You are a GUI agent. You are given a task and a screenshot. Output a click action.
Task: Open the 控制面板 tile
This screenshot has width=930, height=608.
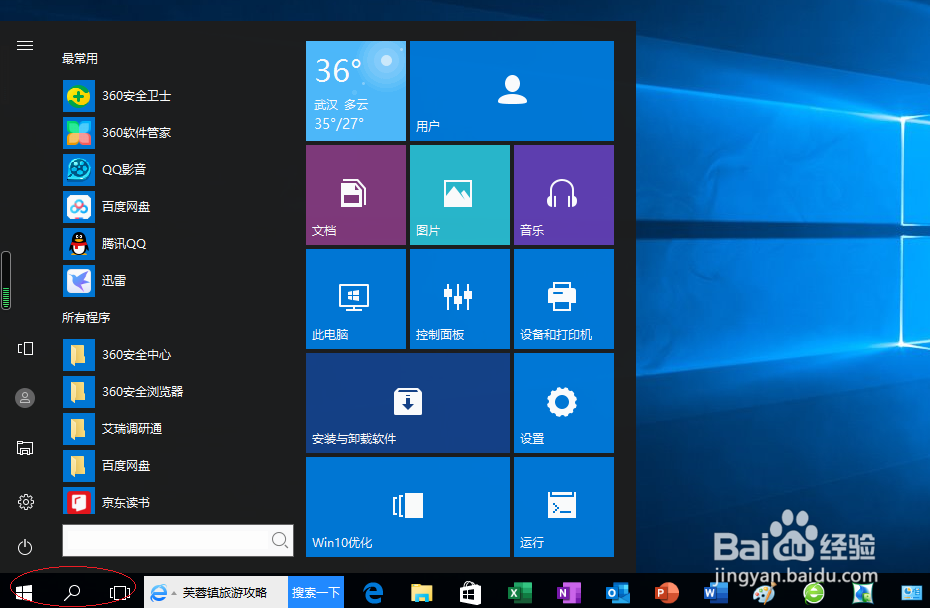(x=459, y=298)
